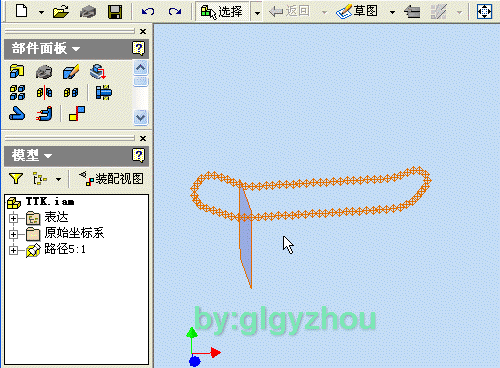The width and height of the screenshot is (500, 368).
Task: Click the Place Component icon
Action: (17, 71)
